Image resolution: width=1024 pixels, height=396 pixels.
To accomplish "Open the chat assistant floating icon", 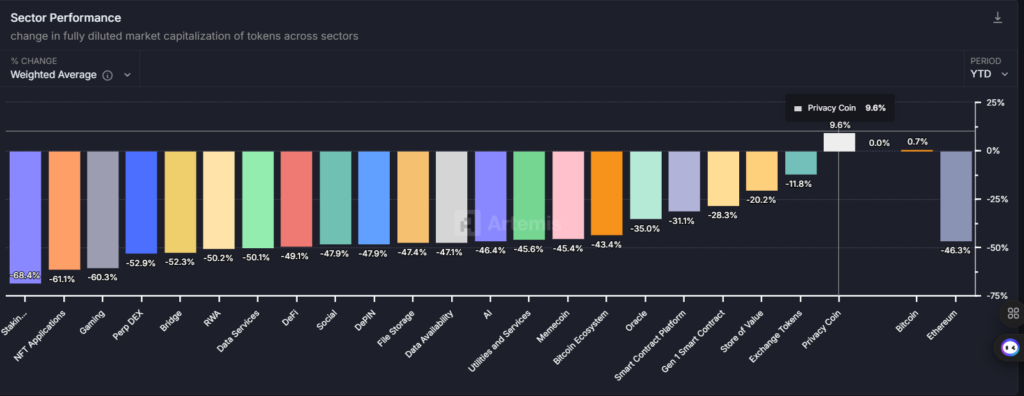I will coord(1010,347).
